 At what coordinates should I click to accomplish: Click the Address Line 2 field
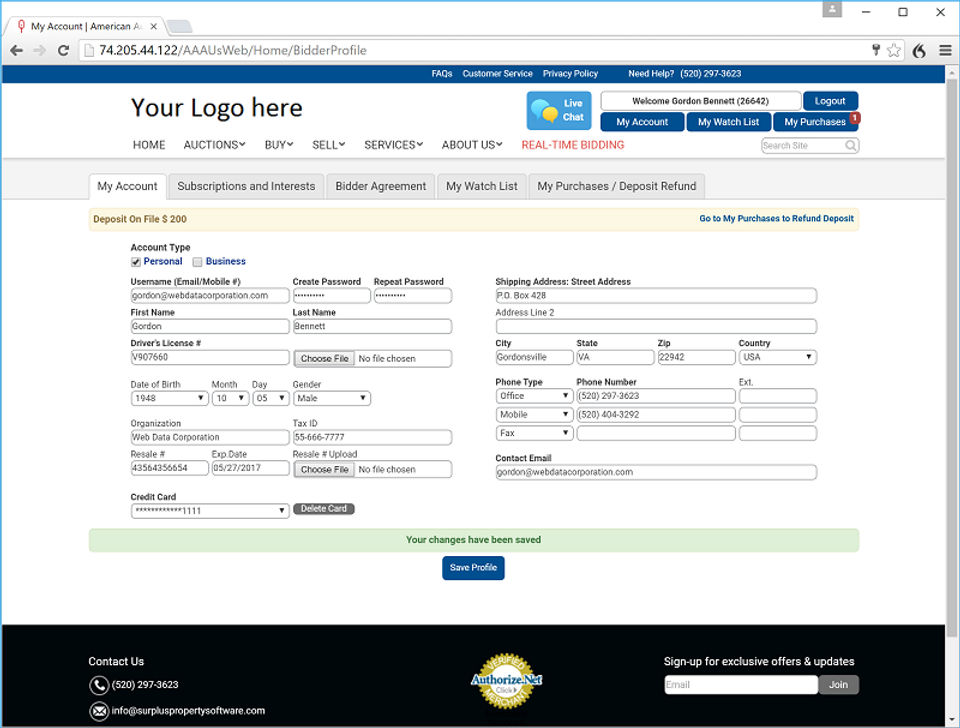pyautogui.click(x=656, y=326)
